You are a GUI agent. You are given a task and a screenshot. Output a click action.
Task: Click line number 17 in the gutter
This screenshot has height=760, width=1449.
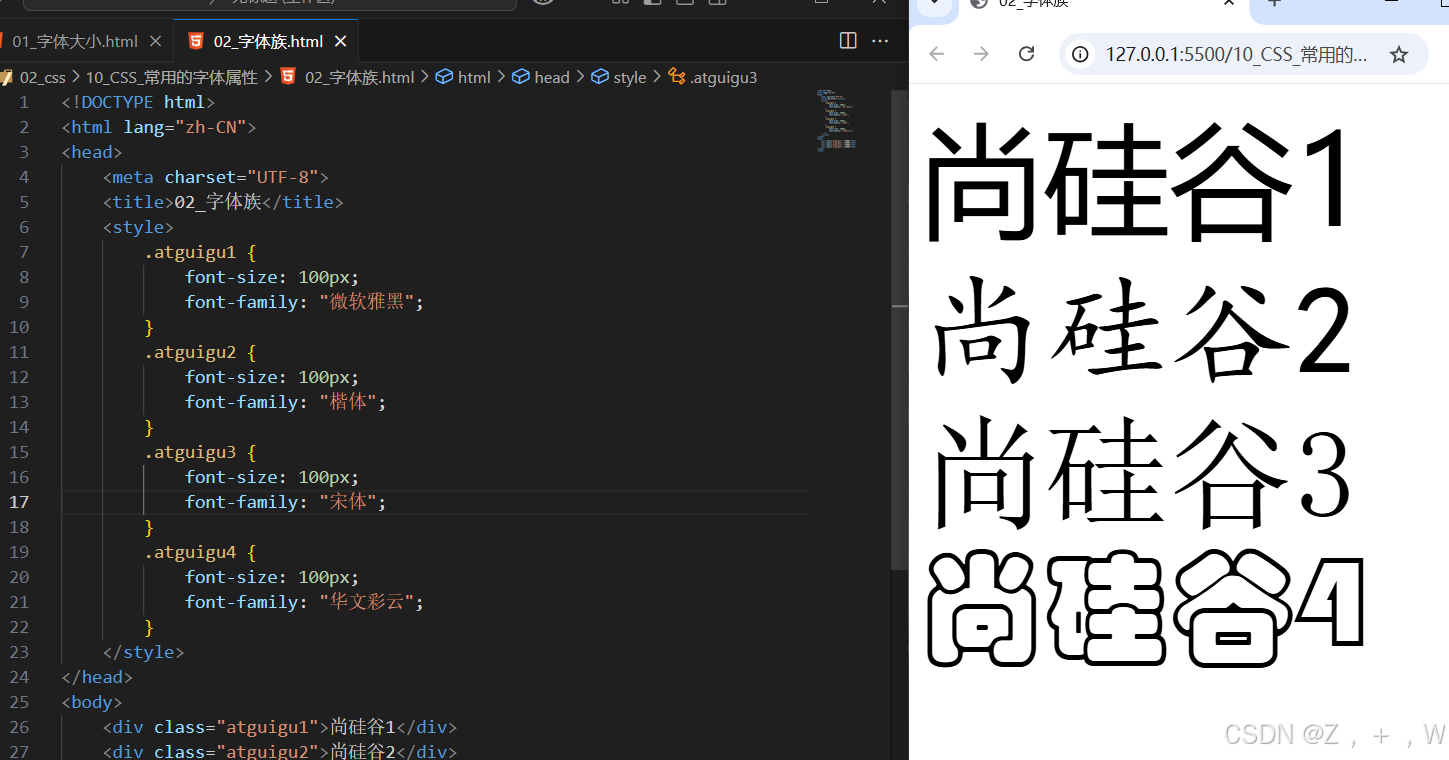18,502
